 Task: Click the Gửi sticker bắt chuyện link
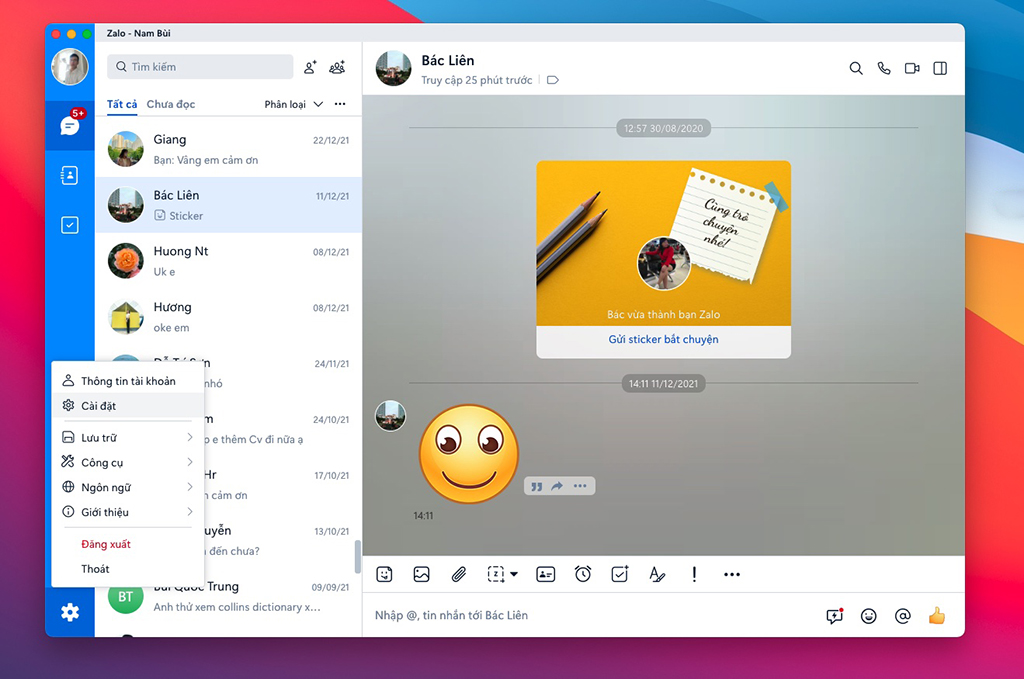(x=664, y=340)
